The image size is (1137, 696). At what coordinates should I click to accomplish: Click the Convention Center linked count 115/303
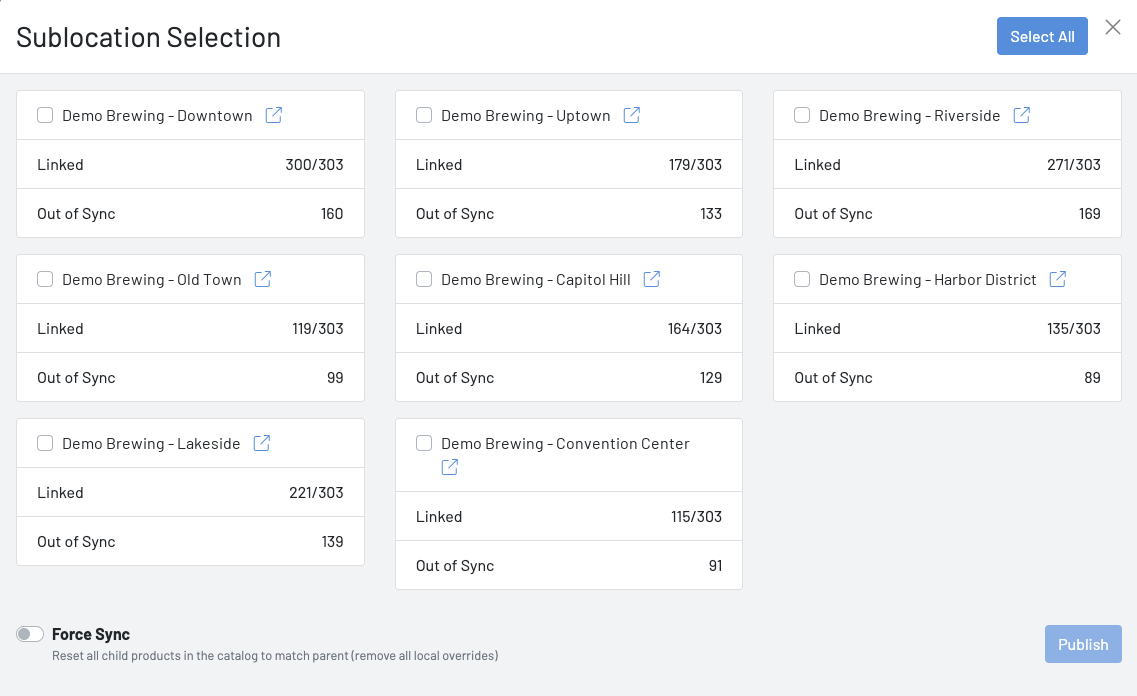pyautogui.click(x=696, y=516)
